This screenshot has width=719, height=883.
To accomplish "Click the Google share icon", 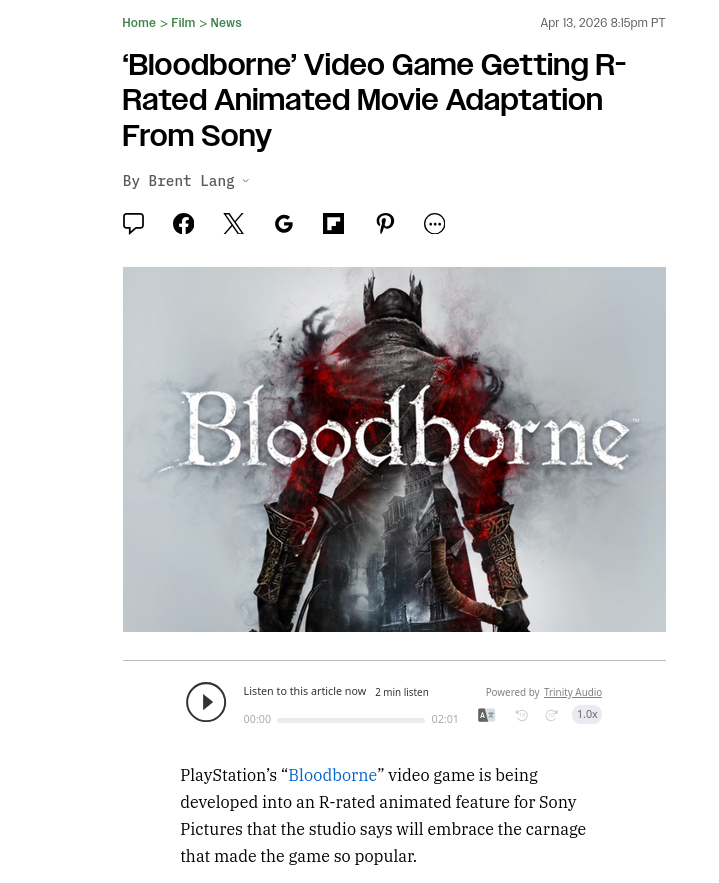I will pyautogui.click(x=284, y=224).
